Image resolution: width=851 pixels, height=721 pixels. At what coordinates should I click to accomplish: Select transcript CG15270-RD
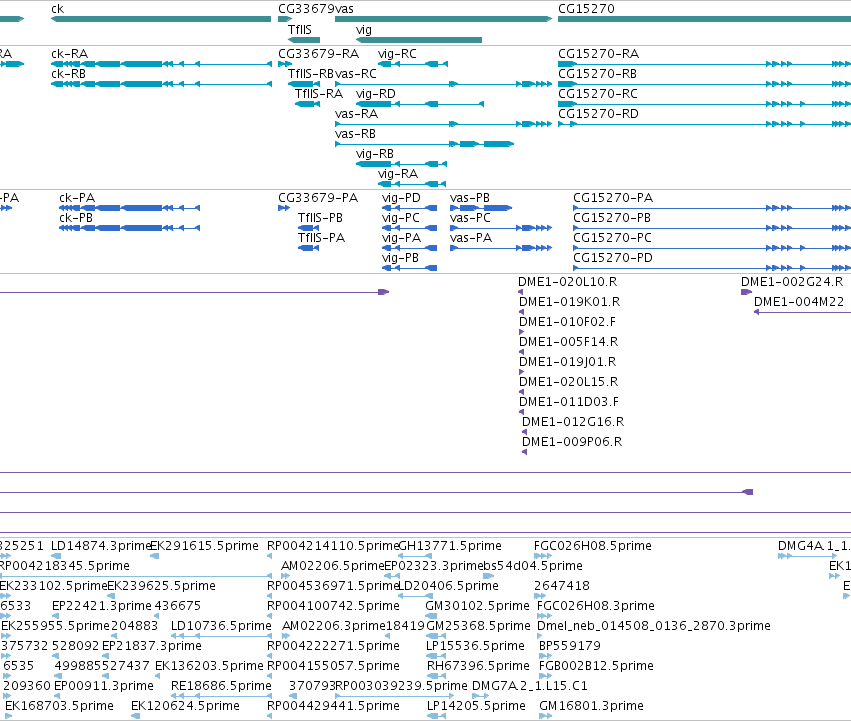[x=704, y=124]
